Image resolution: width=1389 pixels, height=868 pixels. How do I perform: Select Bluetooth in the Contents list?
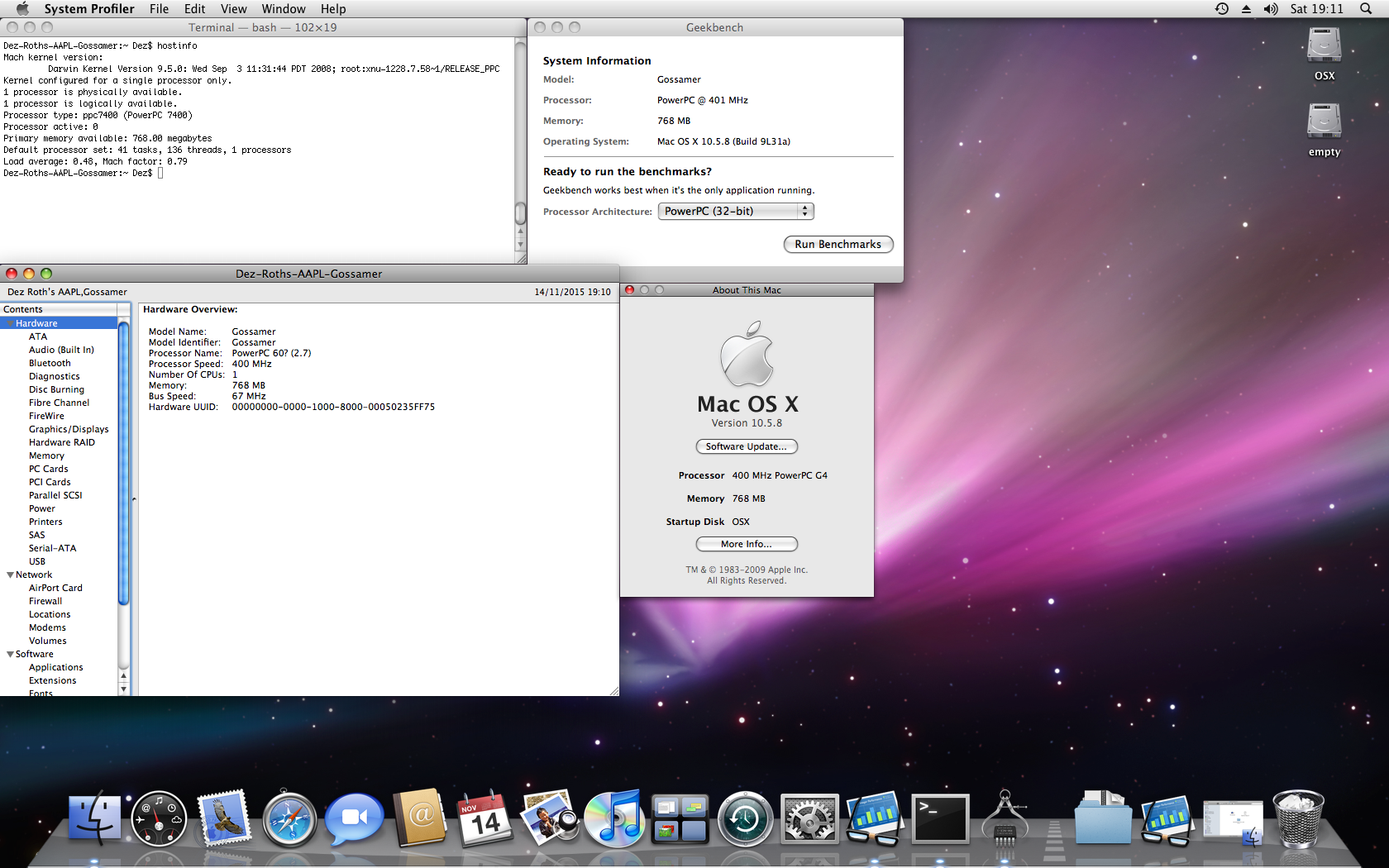[x=50, y=363]
